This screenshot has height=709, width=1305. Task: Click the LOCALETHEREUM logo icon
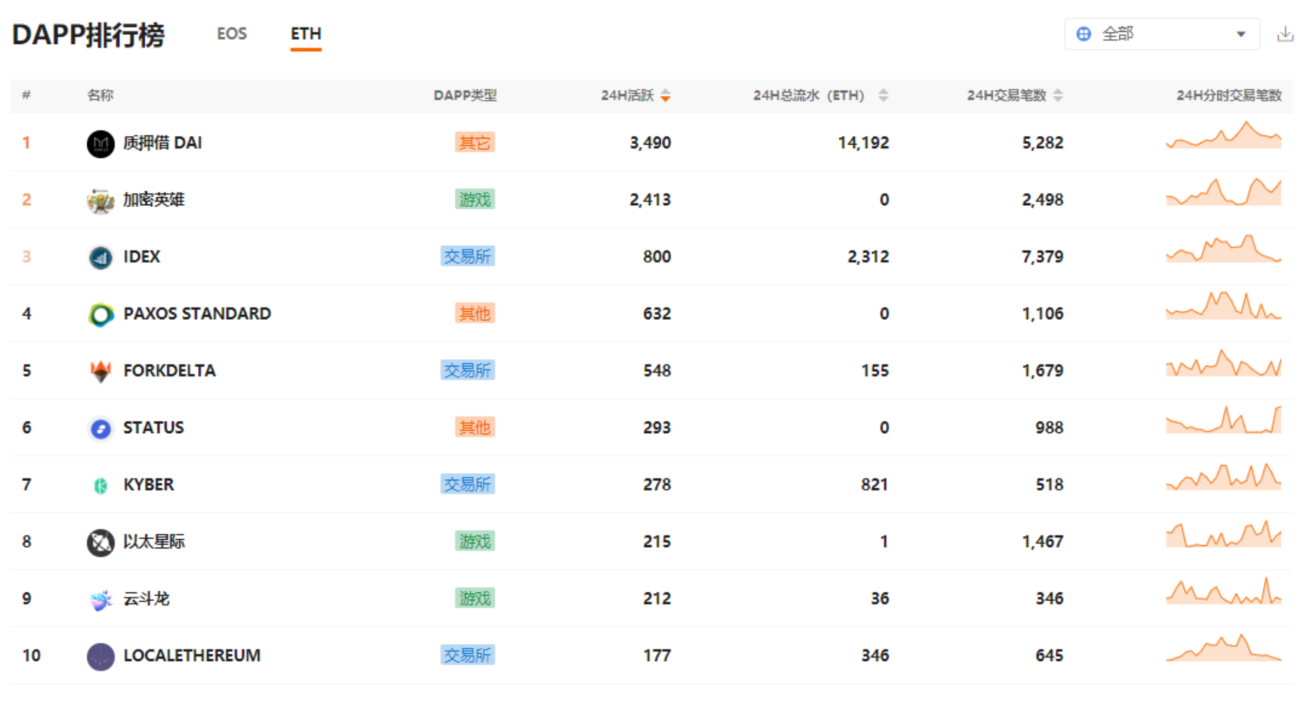pos(101,657)
